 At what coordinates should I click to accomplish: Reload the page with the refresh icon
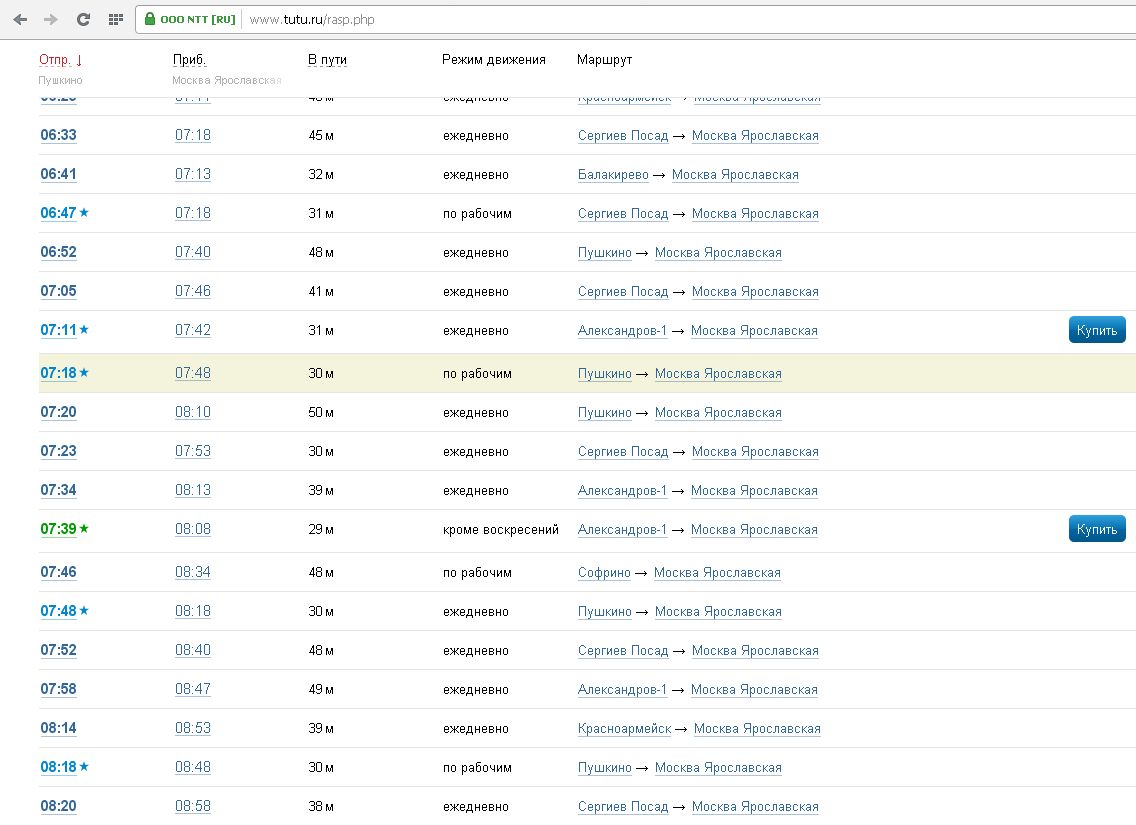(x=83, y=20)
